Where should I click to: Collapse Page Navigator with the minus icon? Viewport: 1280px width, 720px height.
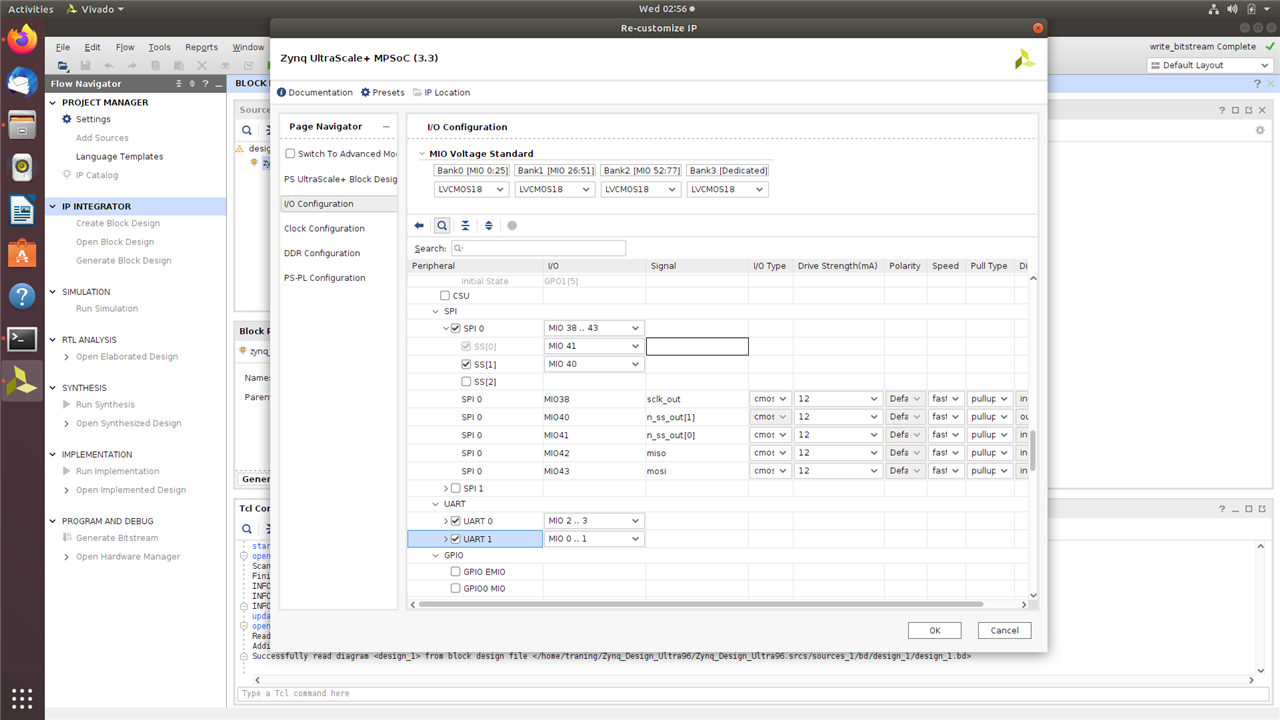pyautogui.click(x=386, y=127)
